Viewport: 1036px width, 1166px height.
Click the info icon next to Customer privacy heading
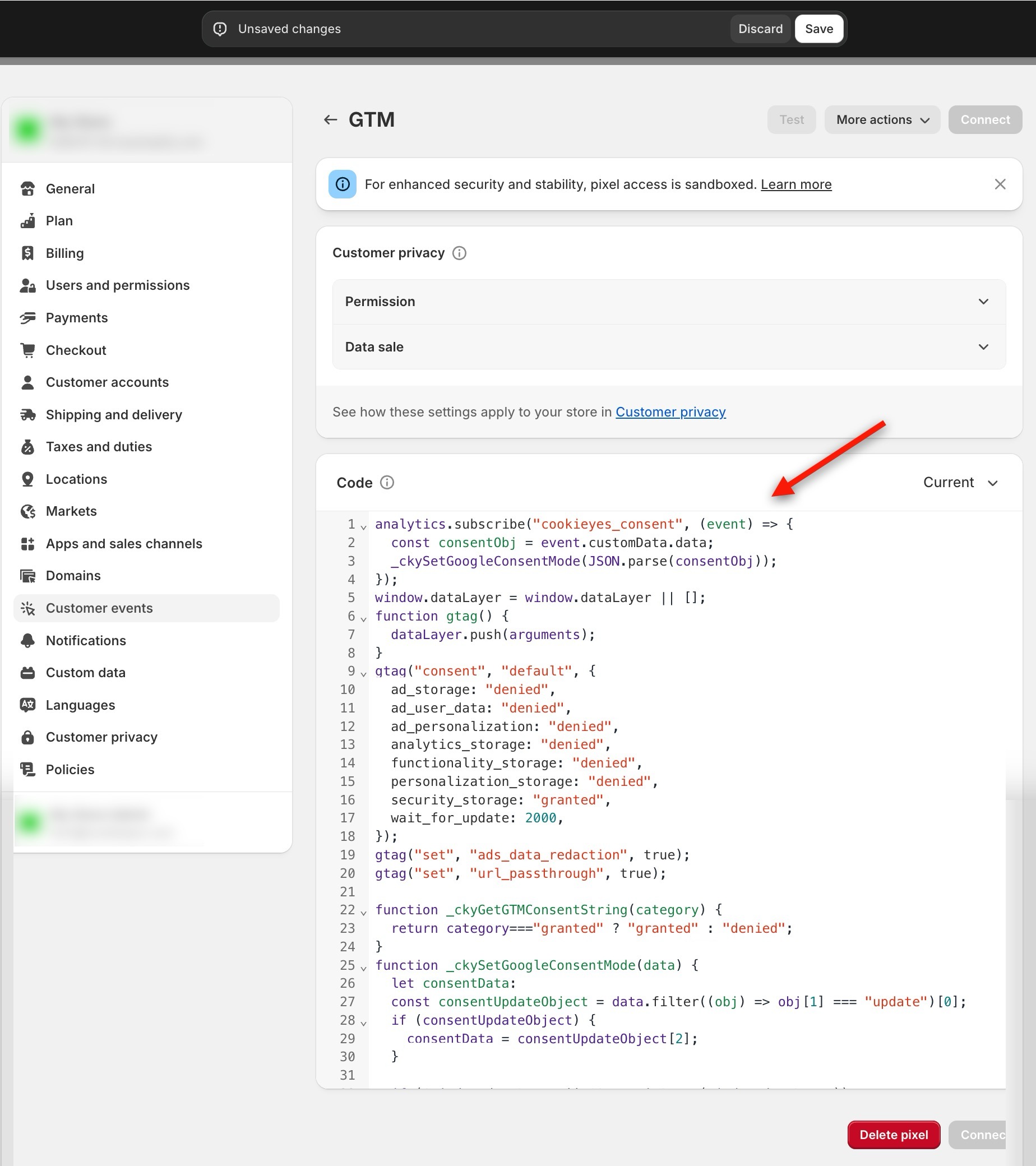[x=459, y=253]
